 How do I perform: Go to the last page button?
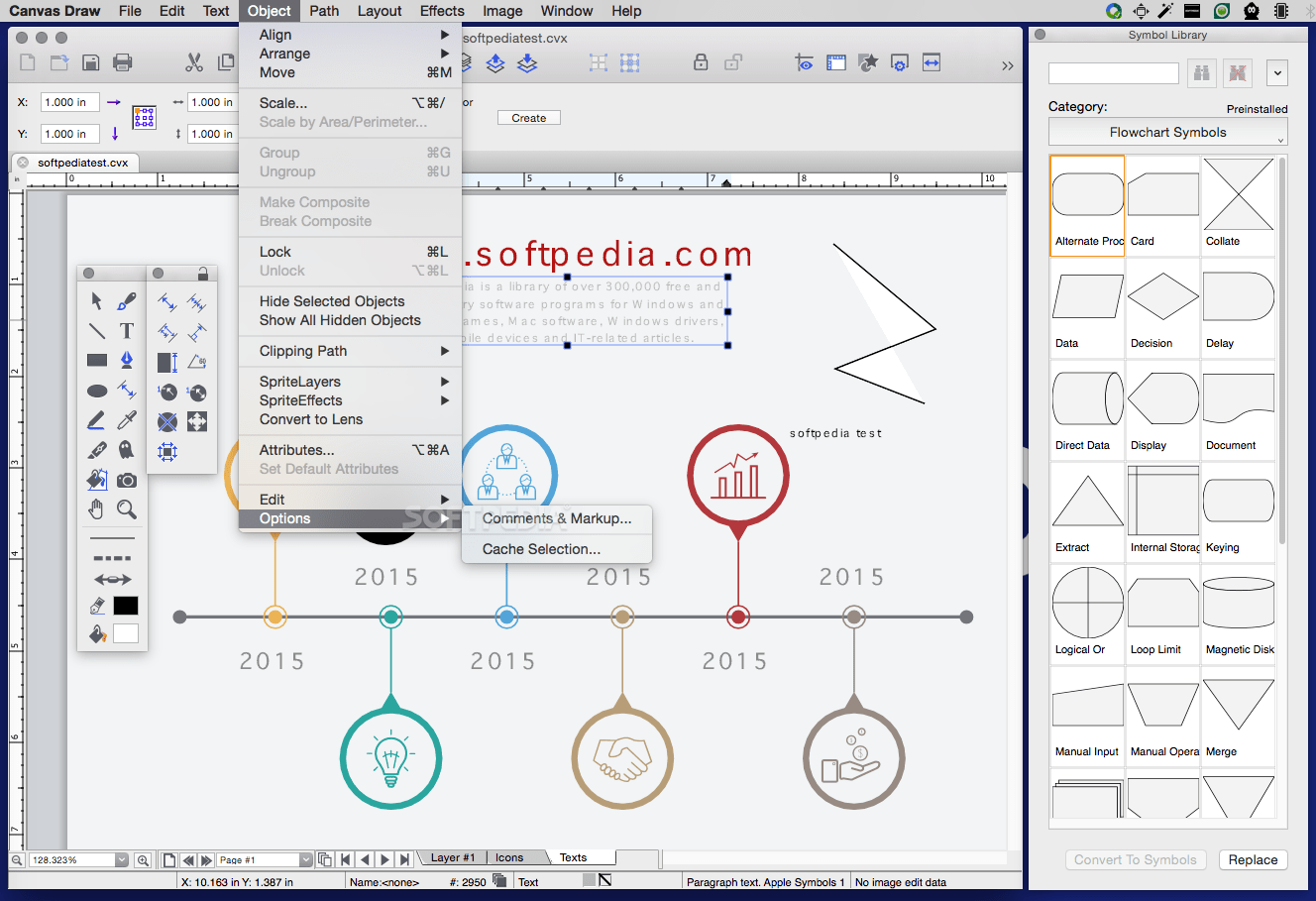pyautogui.click(x=406, y=860)
